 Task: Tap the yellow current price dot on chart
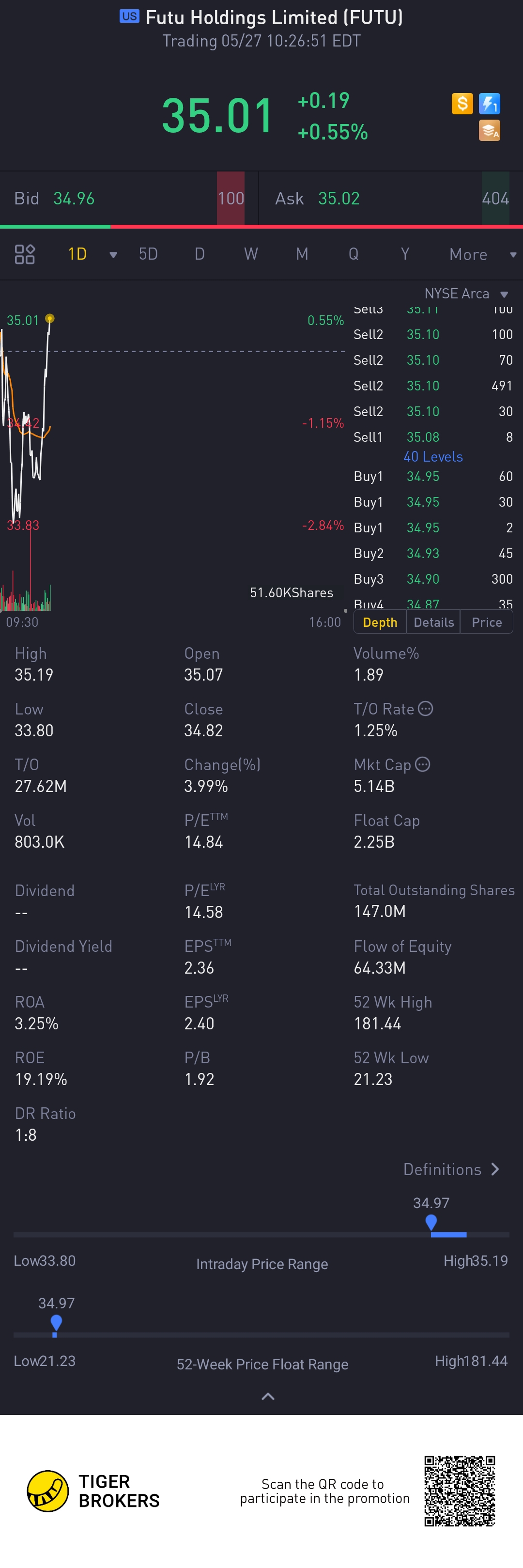(x=50, y=318)
